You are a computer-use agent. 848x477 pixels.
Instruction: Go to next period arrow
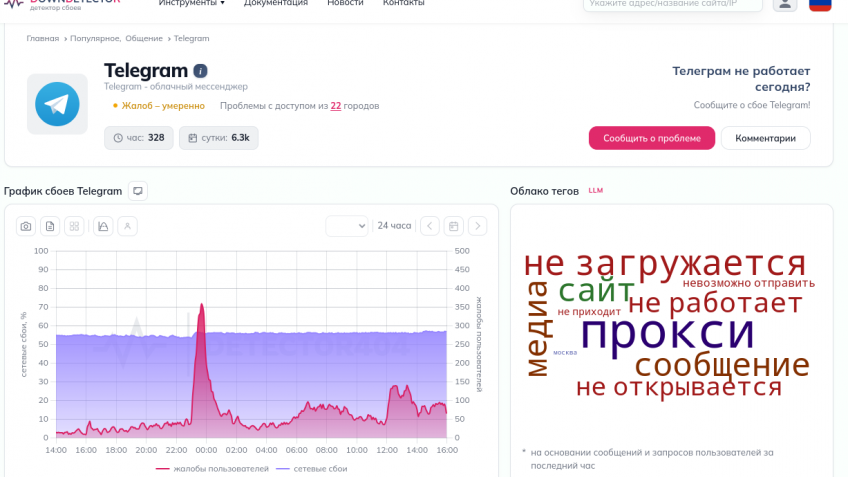(477, 226)
